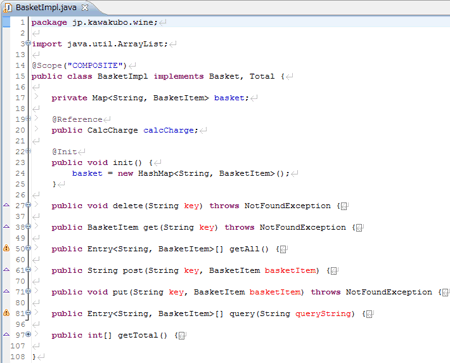Click the post method name

[x=133, y=270]
